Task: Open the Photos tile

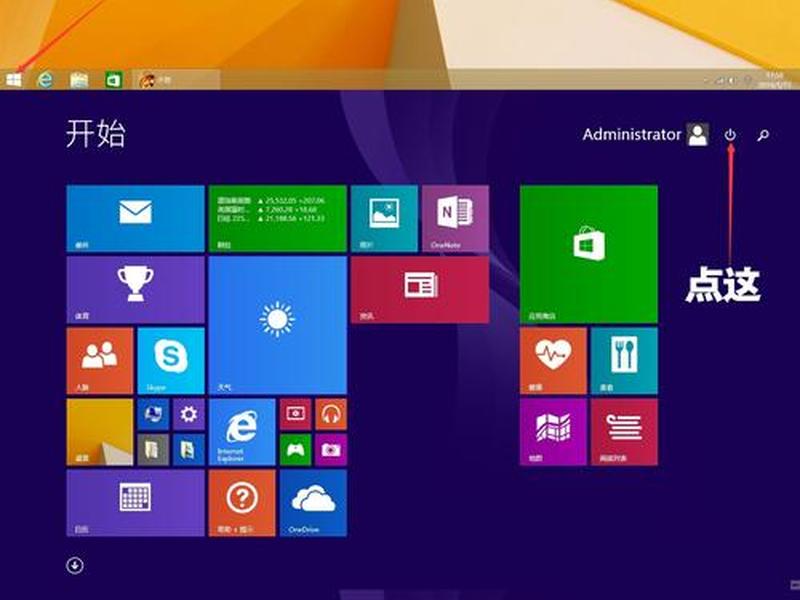Action: tap(384, 218)
